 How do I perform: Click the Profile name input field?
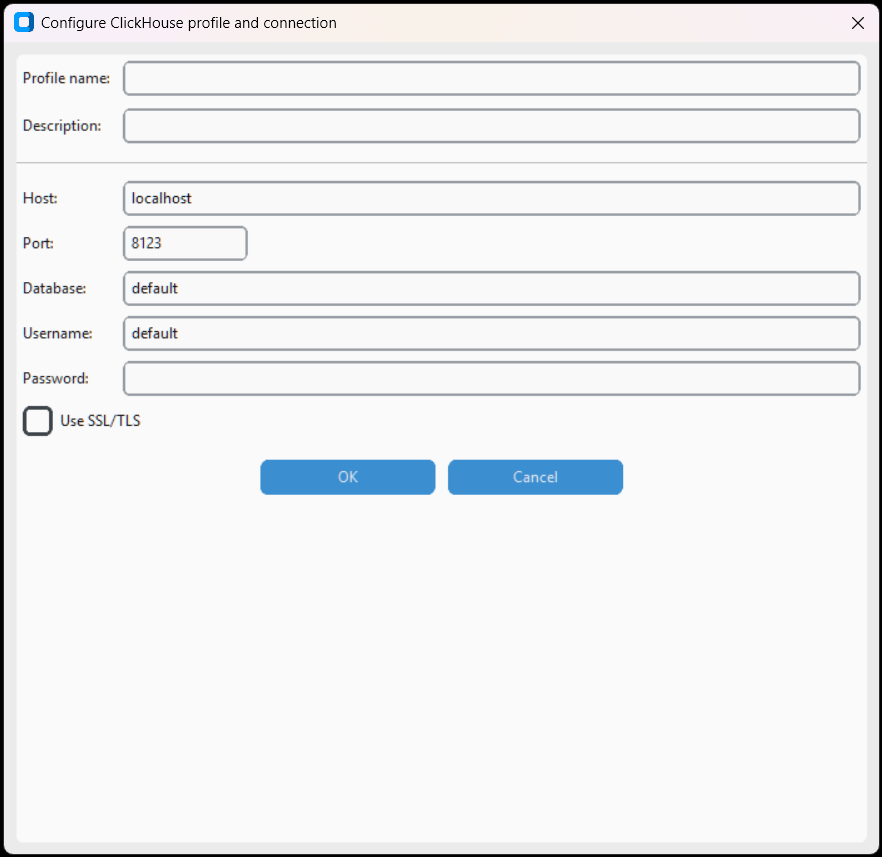tap(492, 78)
